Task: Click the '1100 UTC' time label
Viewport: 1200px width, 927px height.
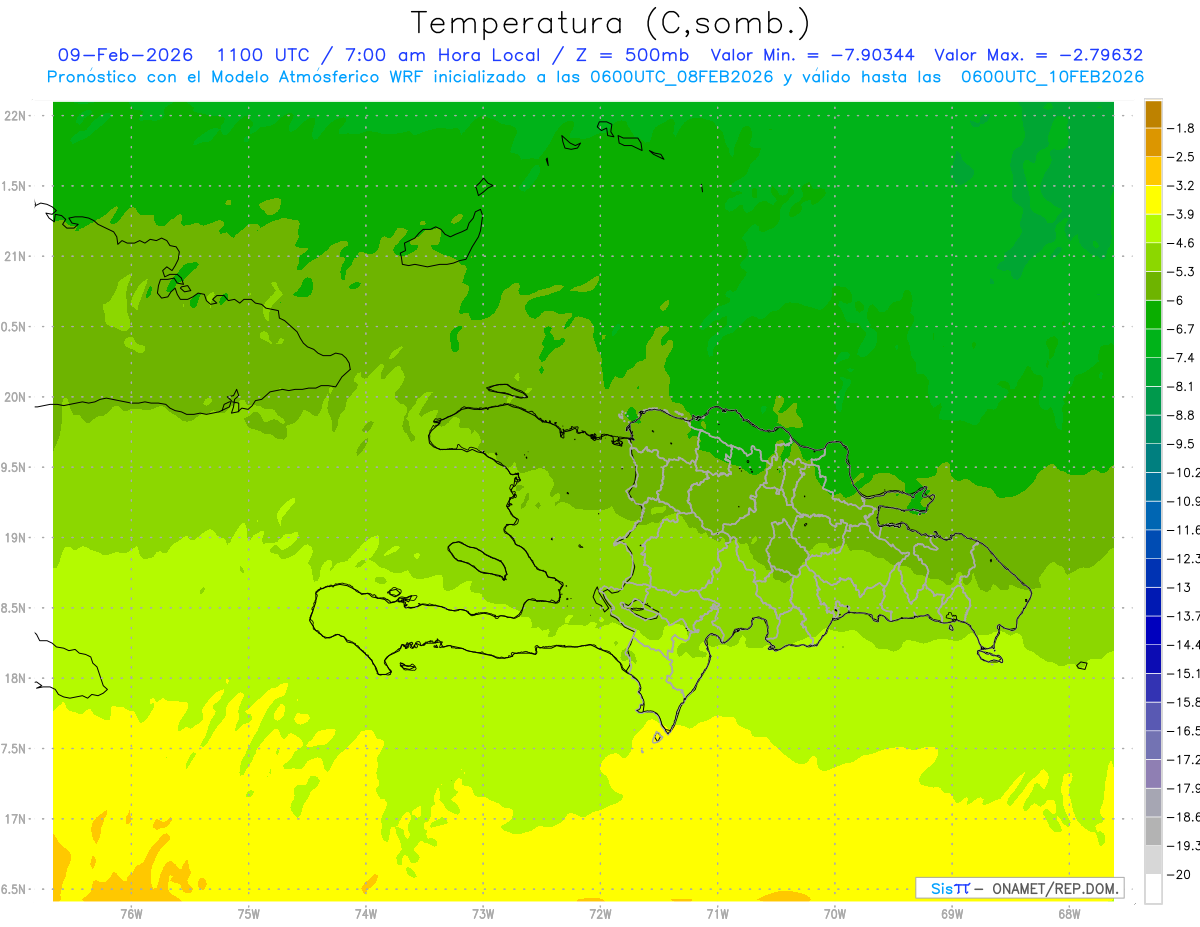Action: click(263, 55)
